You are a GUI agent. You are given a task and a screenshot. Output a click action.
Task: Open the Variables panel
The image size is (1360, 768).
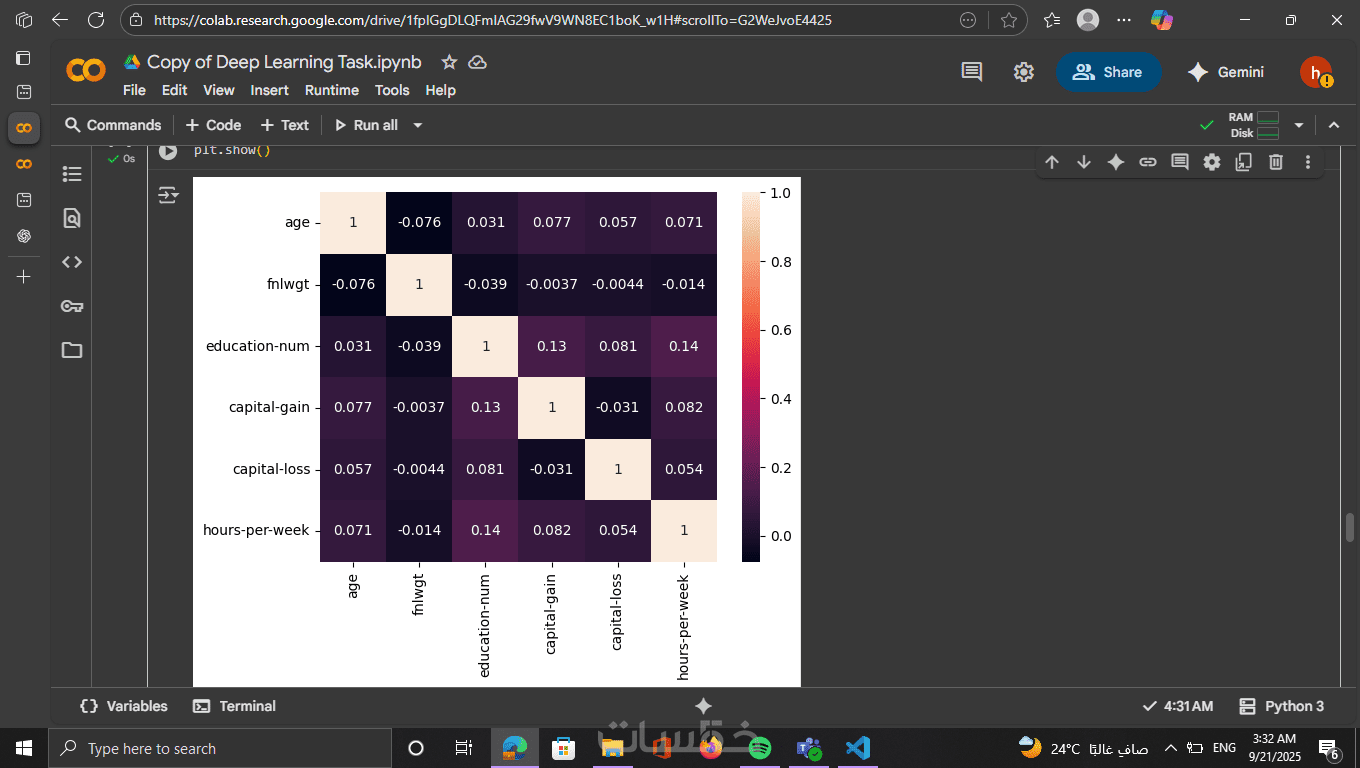(x=124, y=706)
